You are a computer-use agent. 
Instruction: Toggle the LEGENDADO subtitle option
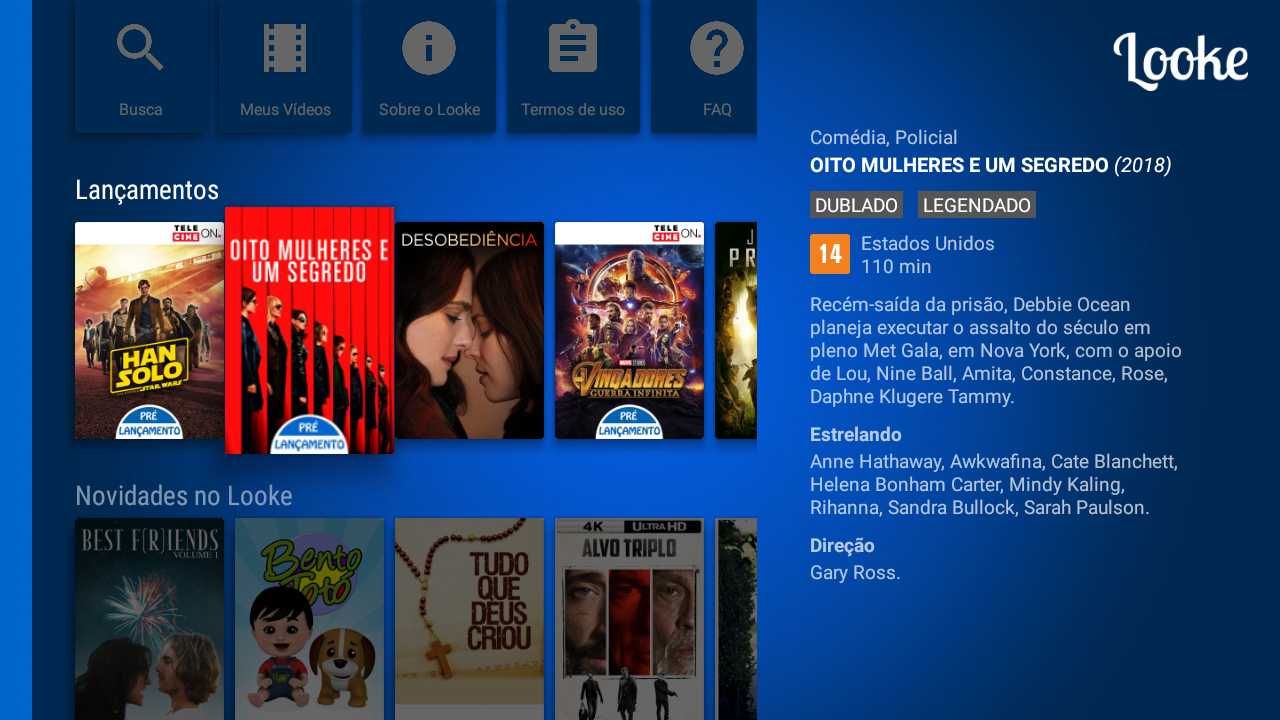(x=976, y=205)
